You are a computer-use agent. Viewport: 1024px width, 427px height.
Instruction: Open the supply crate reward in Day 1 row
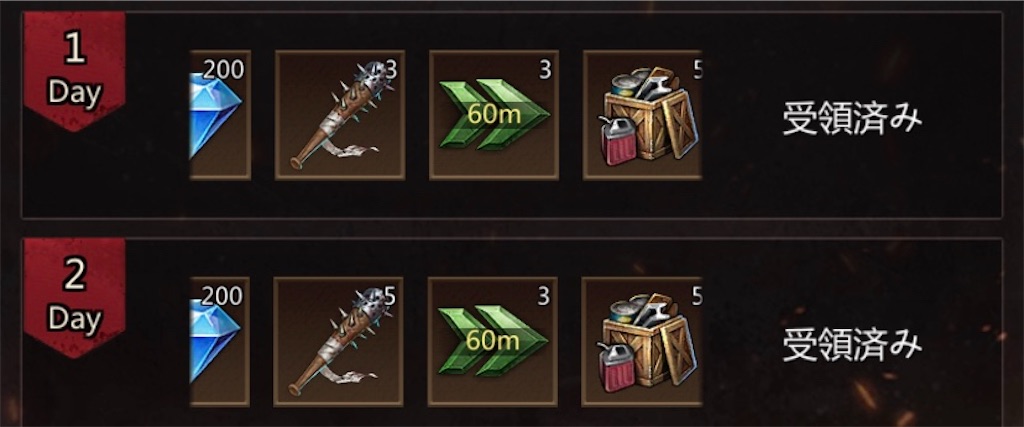click(643, 114)
